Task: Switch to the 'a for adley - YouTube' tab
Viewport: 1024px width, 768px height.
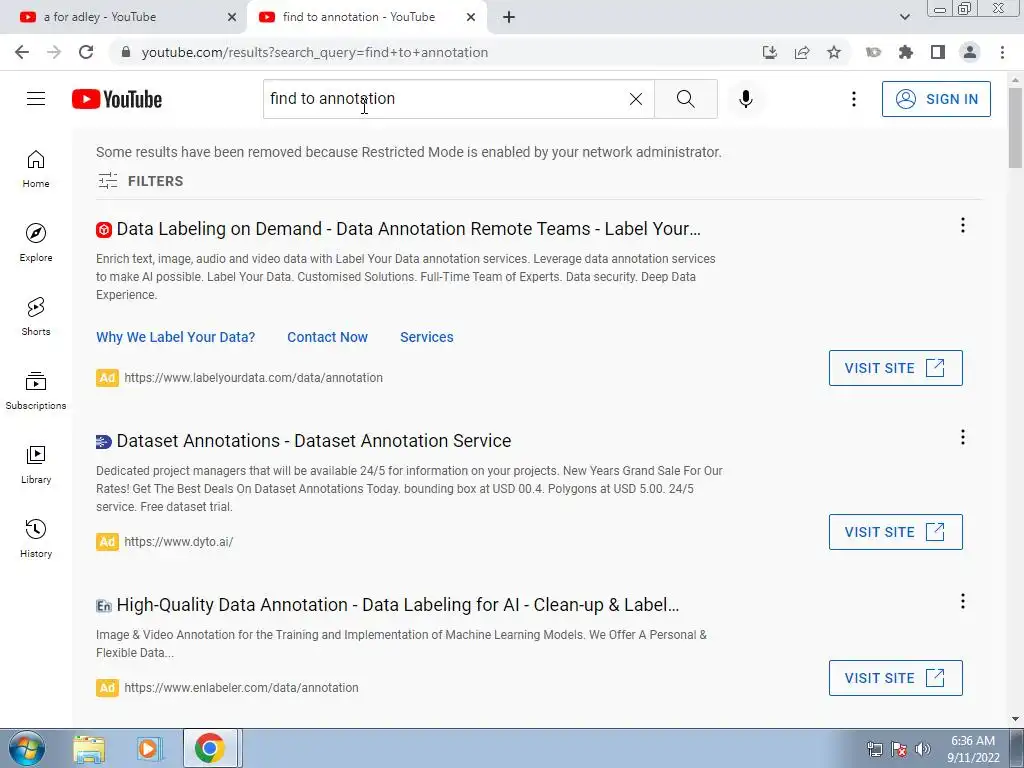Action: 125,17
